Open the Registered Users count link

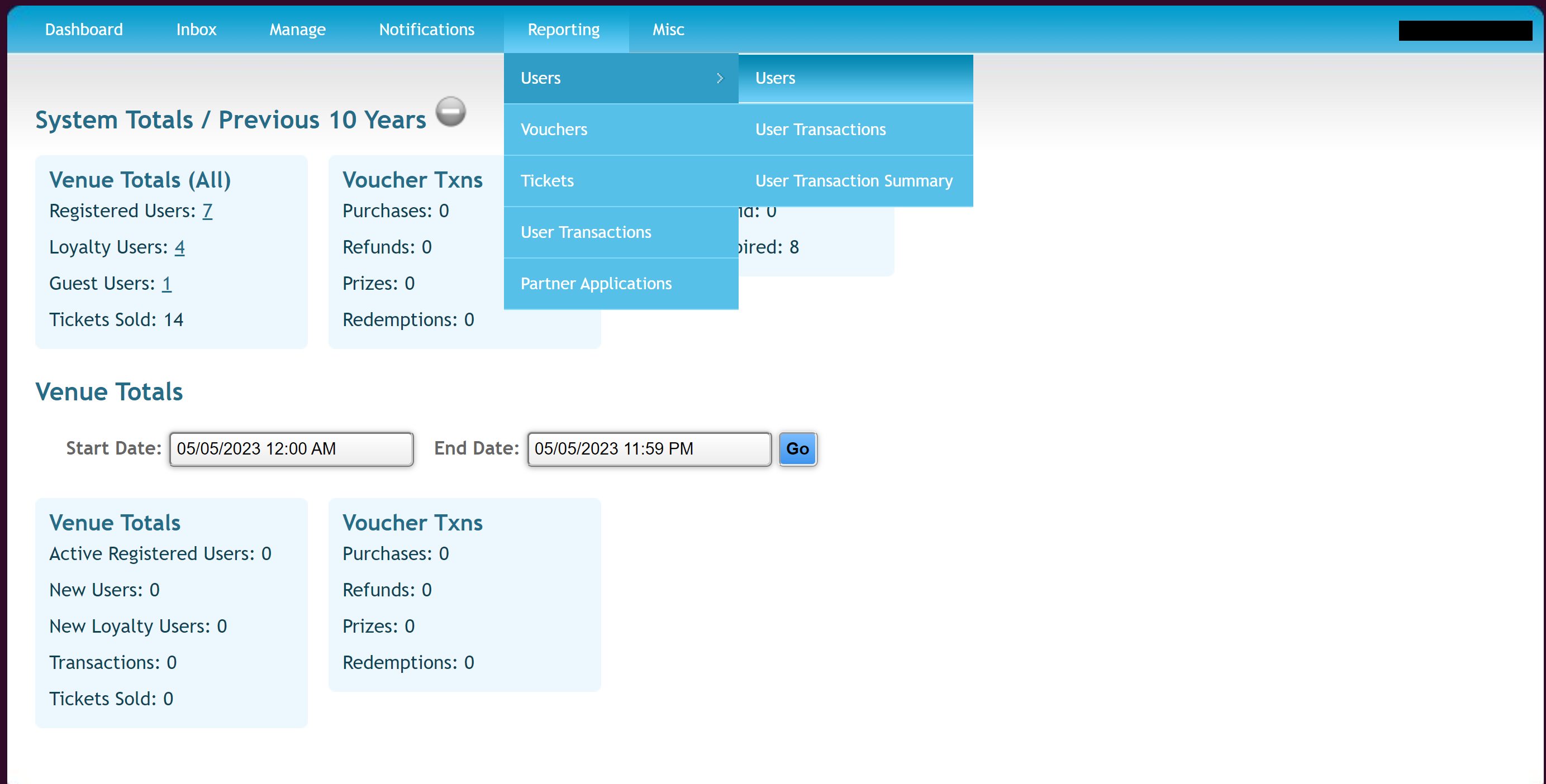pyautogui.click(x=207, y=211)
